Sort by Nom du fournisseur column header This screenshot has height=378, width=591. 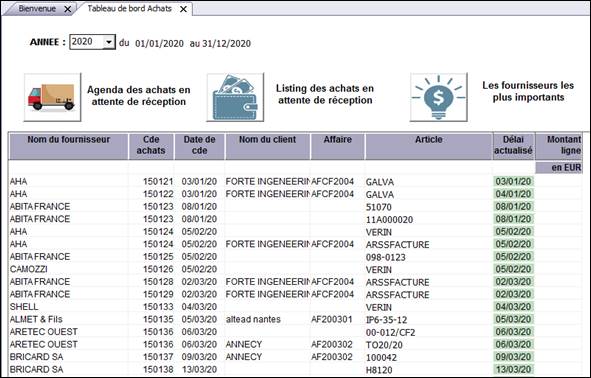[x=69, y=146]
